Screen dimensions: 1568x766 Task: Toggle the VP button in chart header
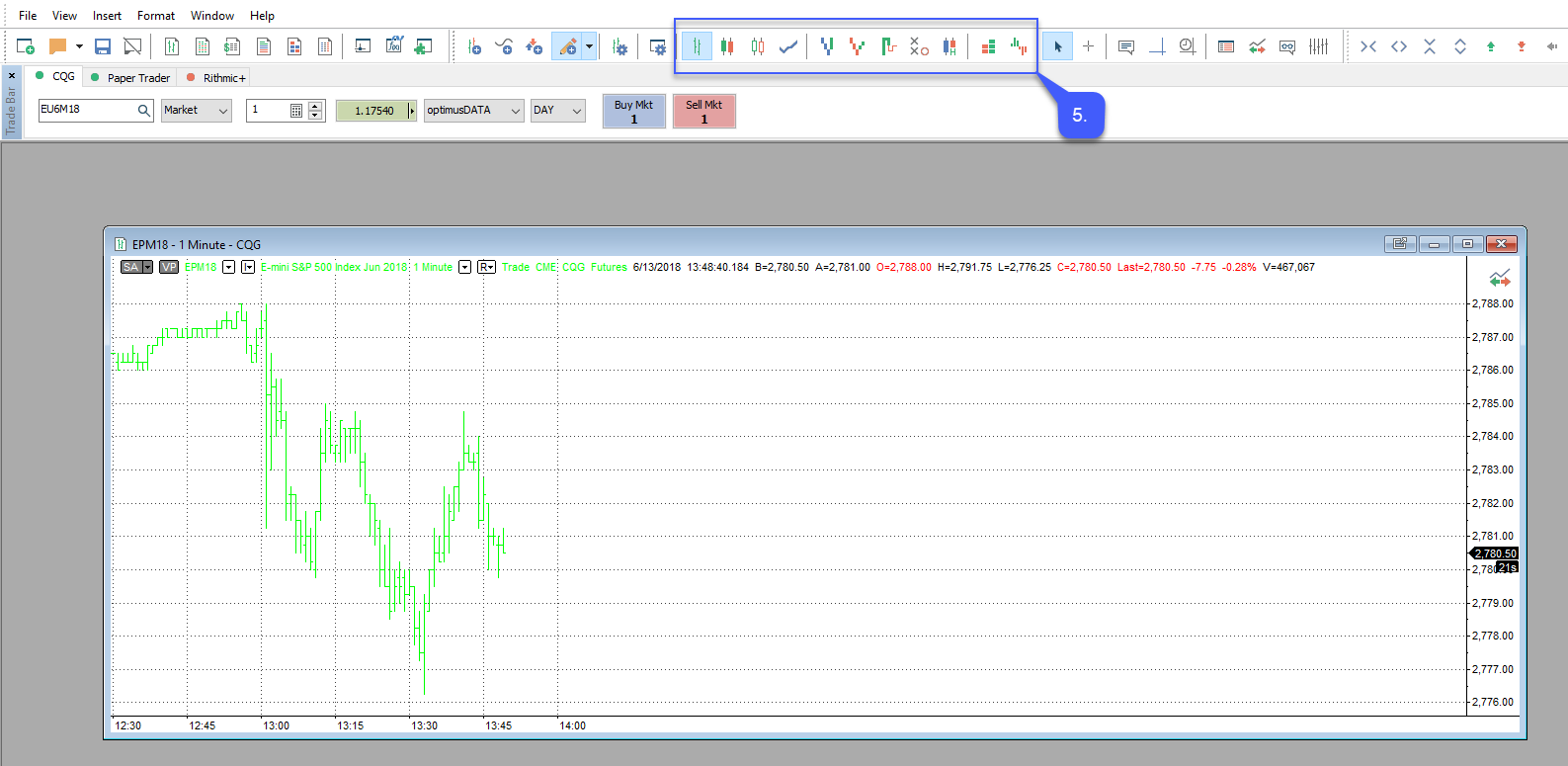[169, 267]
